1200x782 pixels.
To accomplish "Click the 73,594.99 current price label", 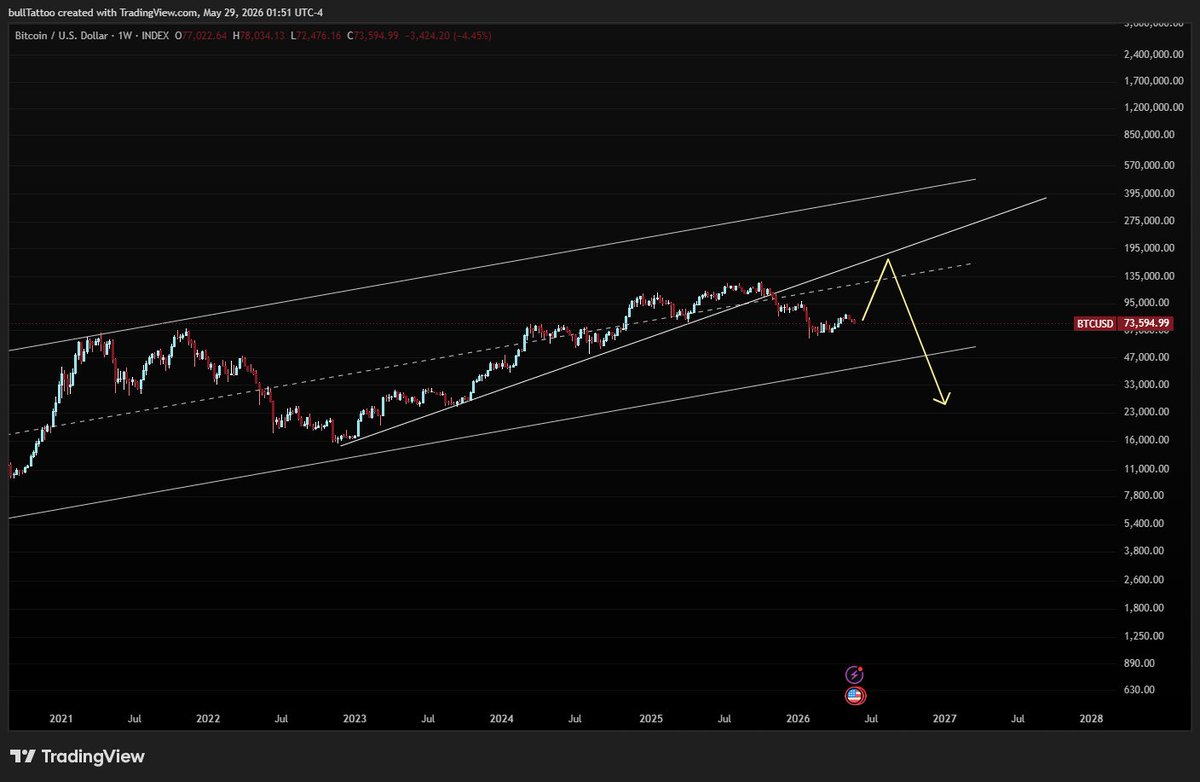I will click(1147, 324).
